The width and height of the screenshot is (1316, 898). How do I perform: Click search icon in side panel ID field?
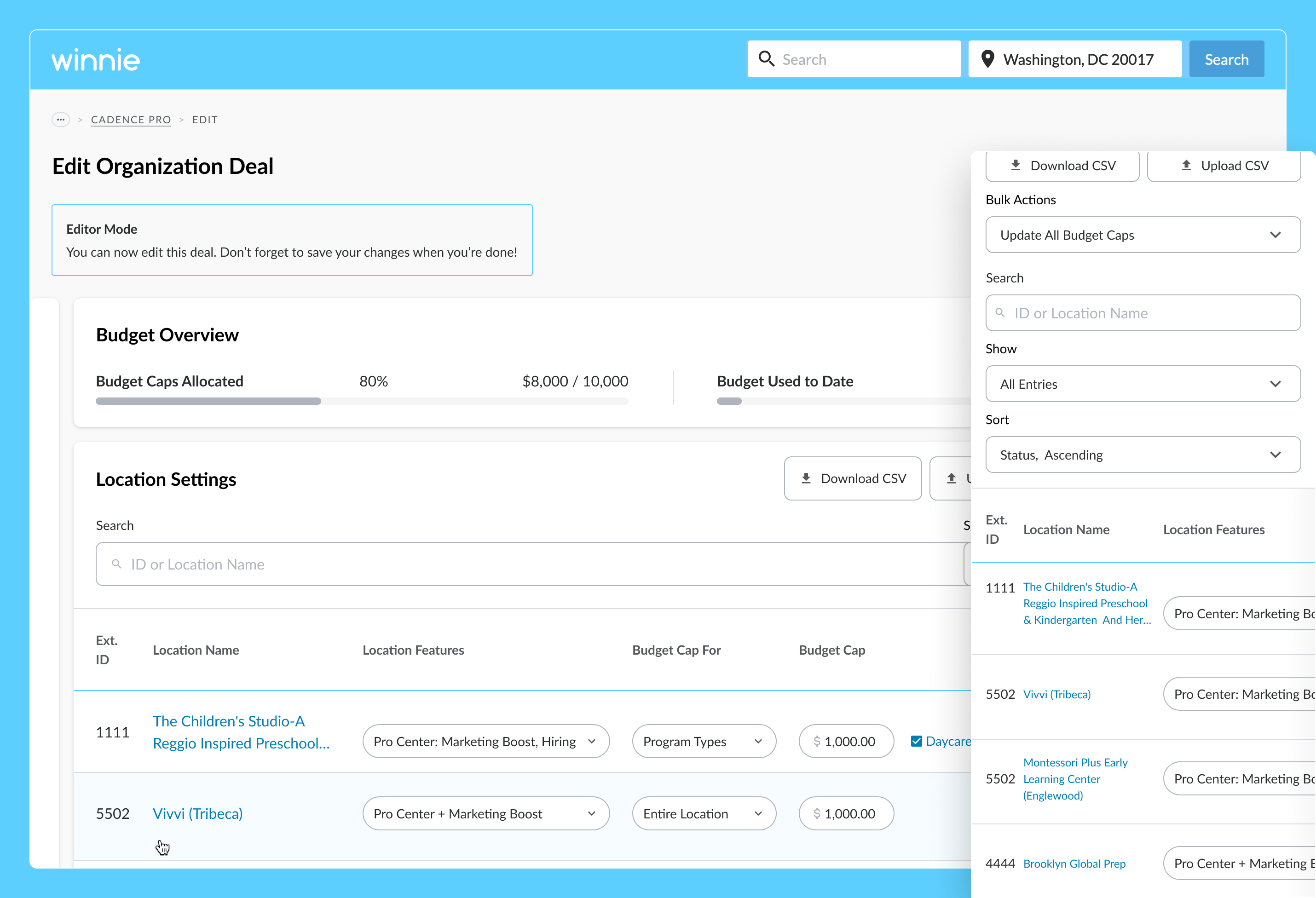tap(1000, 312)
